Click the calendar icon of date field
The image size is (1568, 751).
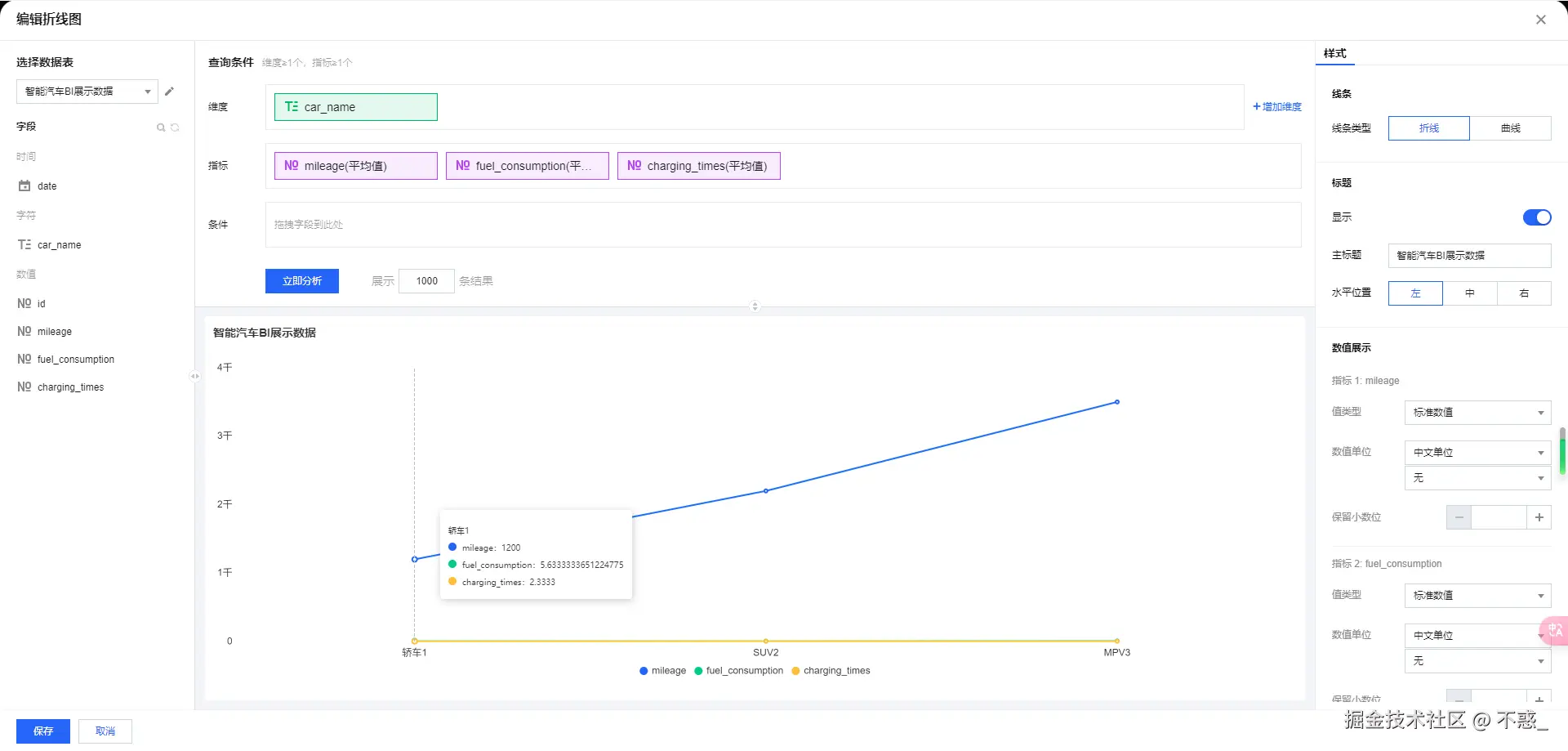click(24, 186)
